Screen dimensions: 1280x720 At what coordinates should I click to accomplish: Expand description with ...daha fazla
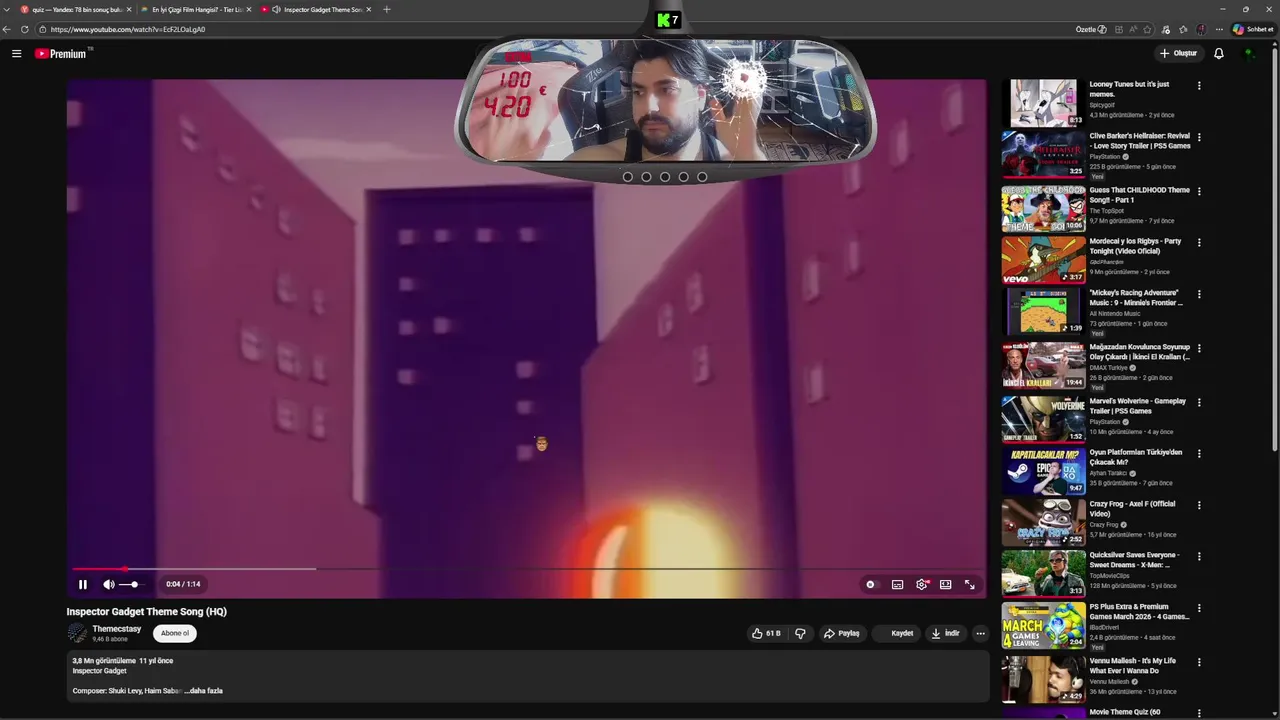coord(204,691)
